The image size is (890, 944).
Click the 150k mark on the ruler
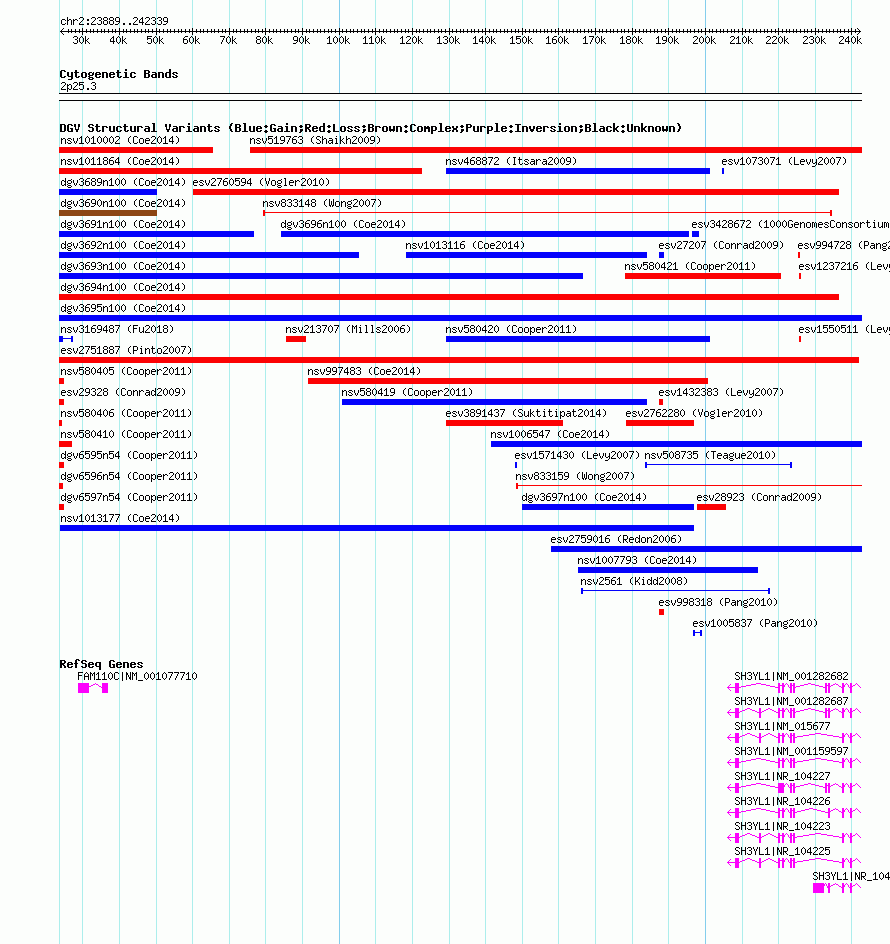tap(521, 40)
